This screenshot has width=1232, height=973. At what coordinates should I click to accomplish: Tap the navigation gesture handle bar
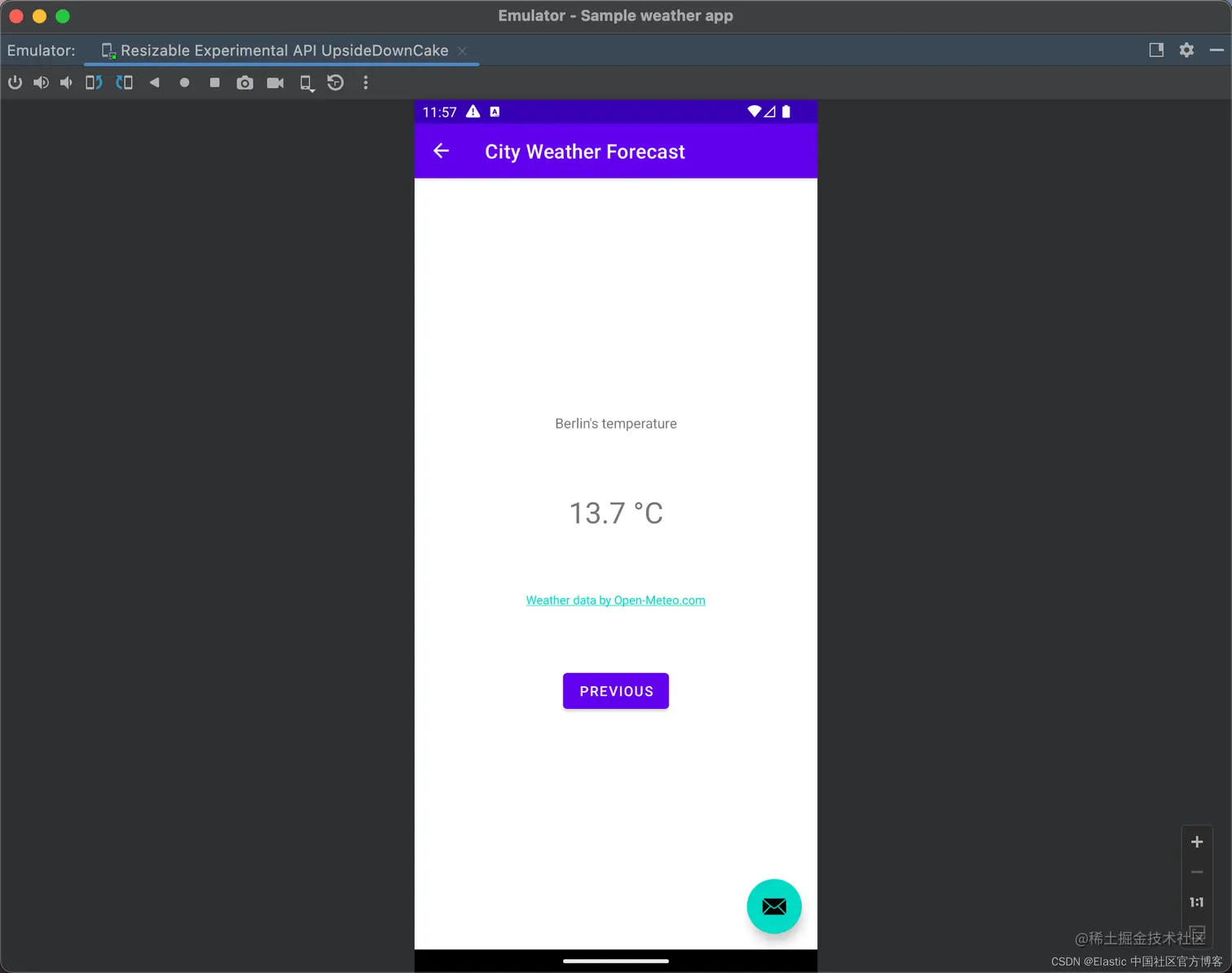(x=616, y=961)
